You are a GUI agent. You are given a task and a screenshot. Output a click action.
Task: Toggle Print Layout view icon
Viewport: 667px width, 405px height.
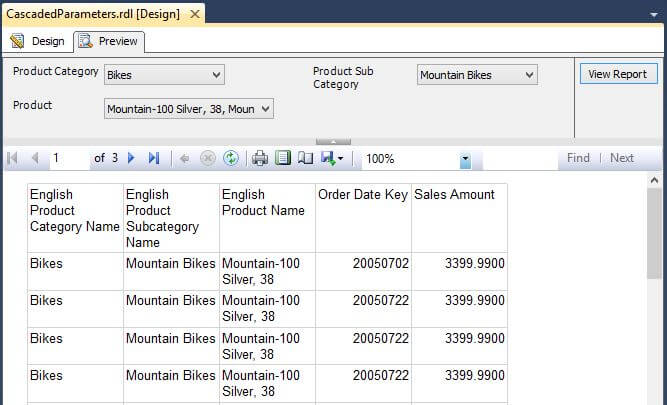click(283, 158)
